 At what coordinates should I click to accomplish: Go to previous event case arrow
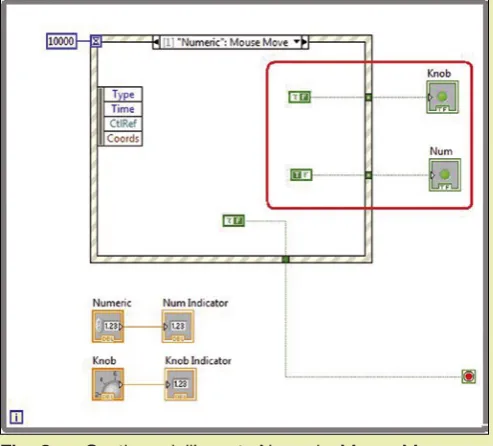click(156, 42)
